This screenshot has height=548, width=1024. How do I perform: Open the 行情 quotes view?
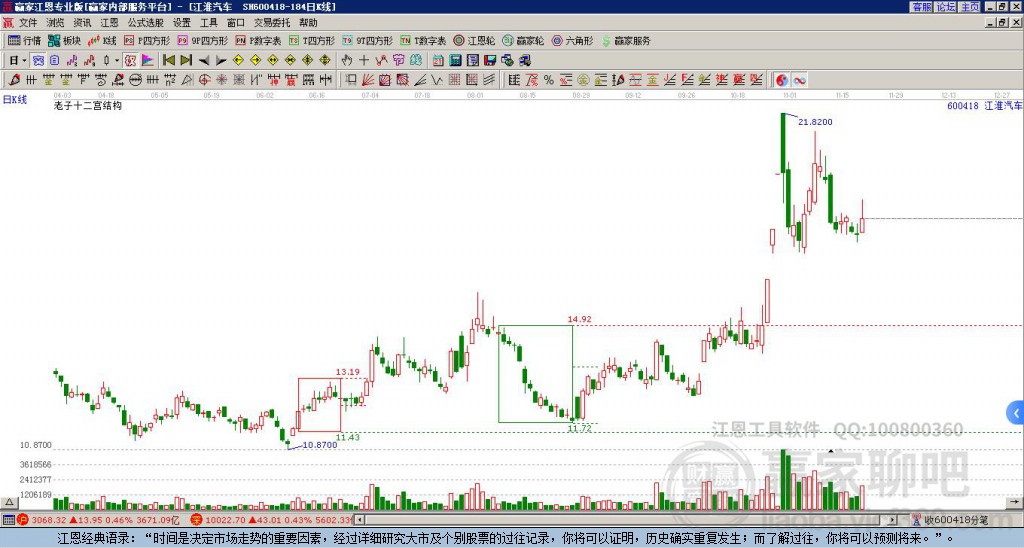click(25, 40)
